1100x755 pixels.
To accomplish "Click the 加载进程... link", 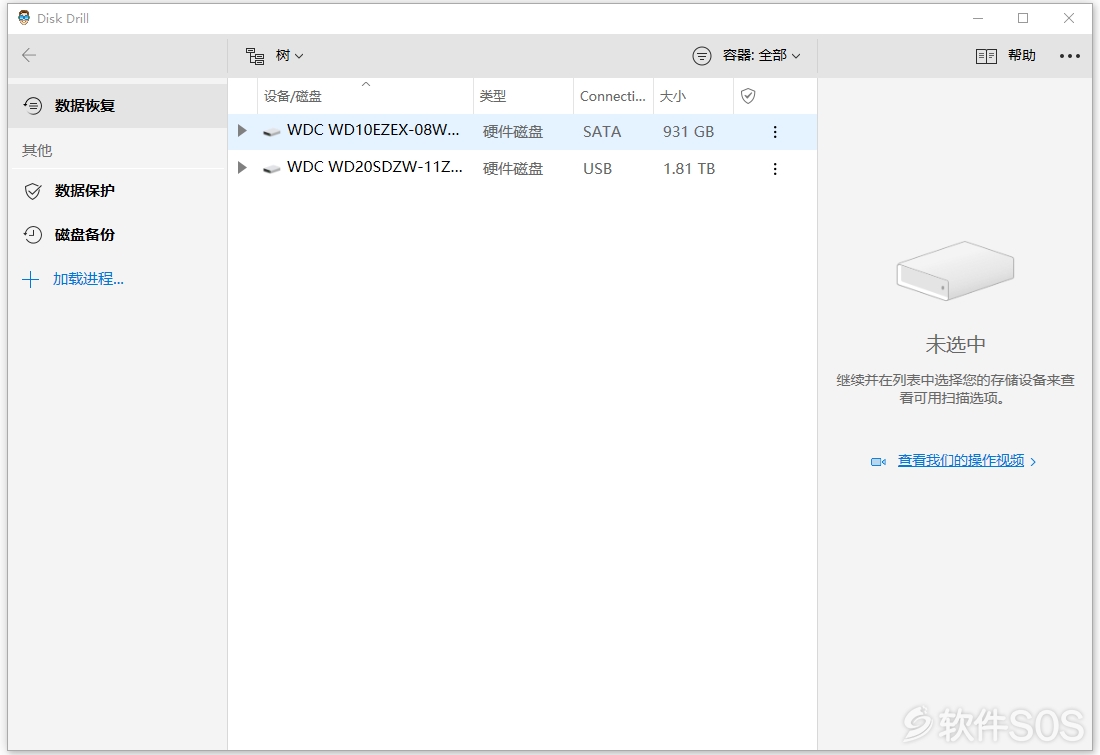I will [88, 279].
